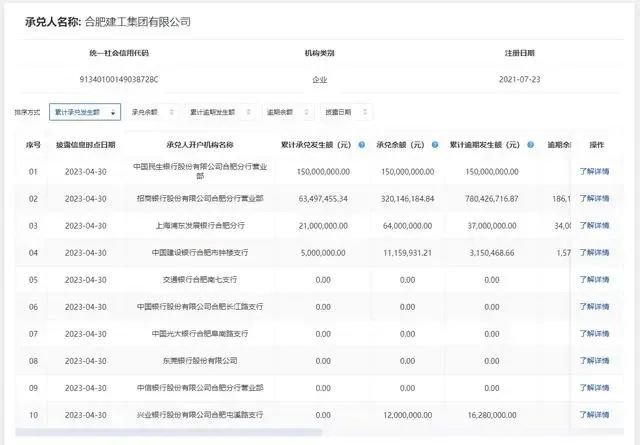This screenshot has width=640, height=445.
Task: Click the date 2023-04-30 in row 01
Action: click(86, 172)
